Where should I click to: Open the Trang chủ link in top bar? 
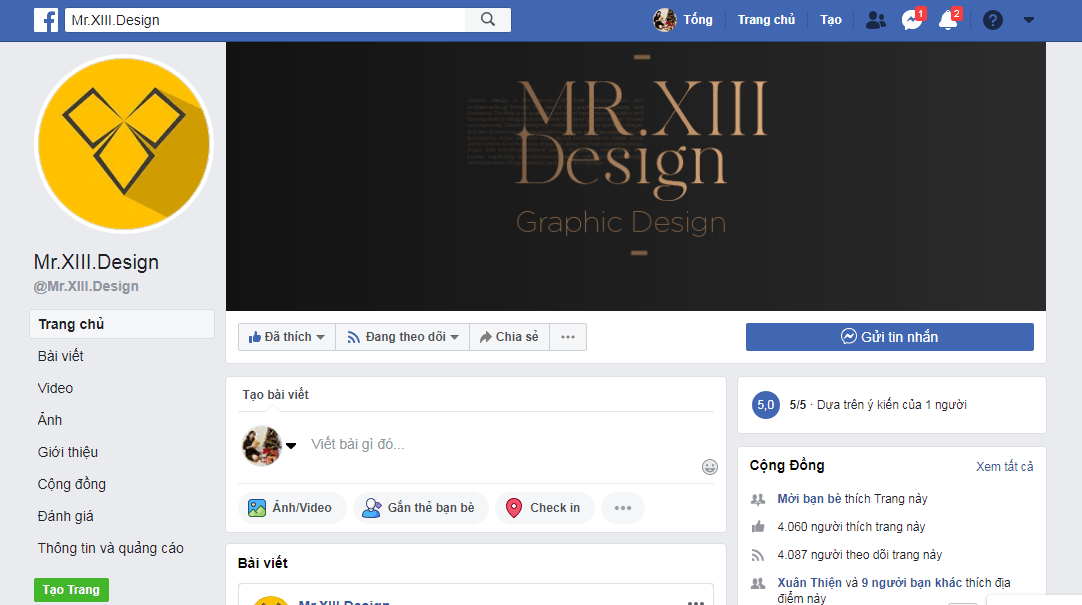pos(766,20)
